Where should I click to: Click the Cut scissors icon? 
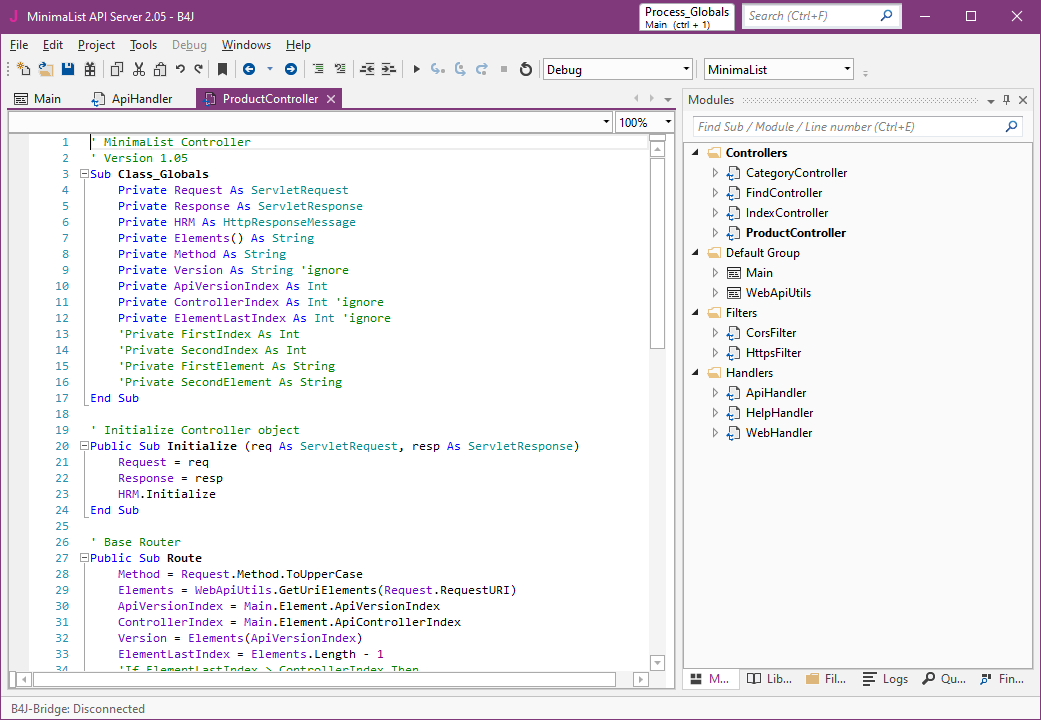point(138,69)
